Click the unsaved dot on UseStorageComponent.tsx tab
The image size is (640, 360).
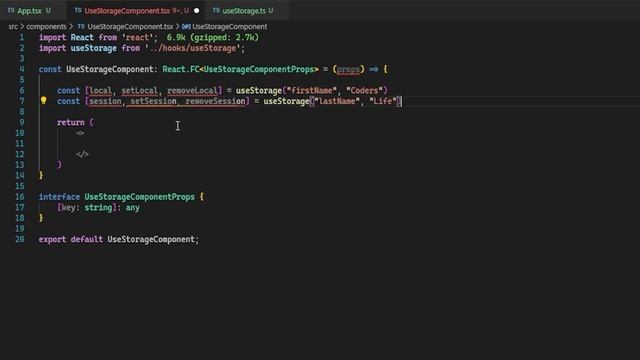pyautogui.click(x=196, y=11)
